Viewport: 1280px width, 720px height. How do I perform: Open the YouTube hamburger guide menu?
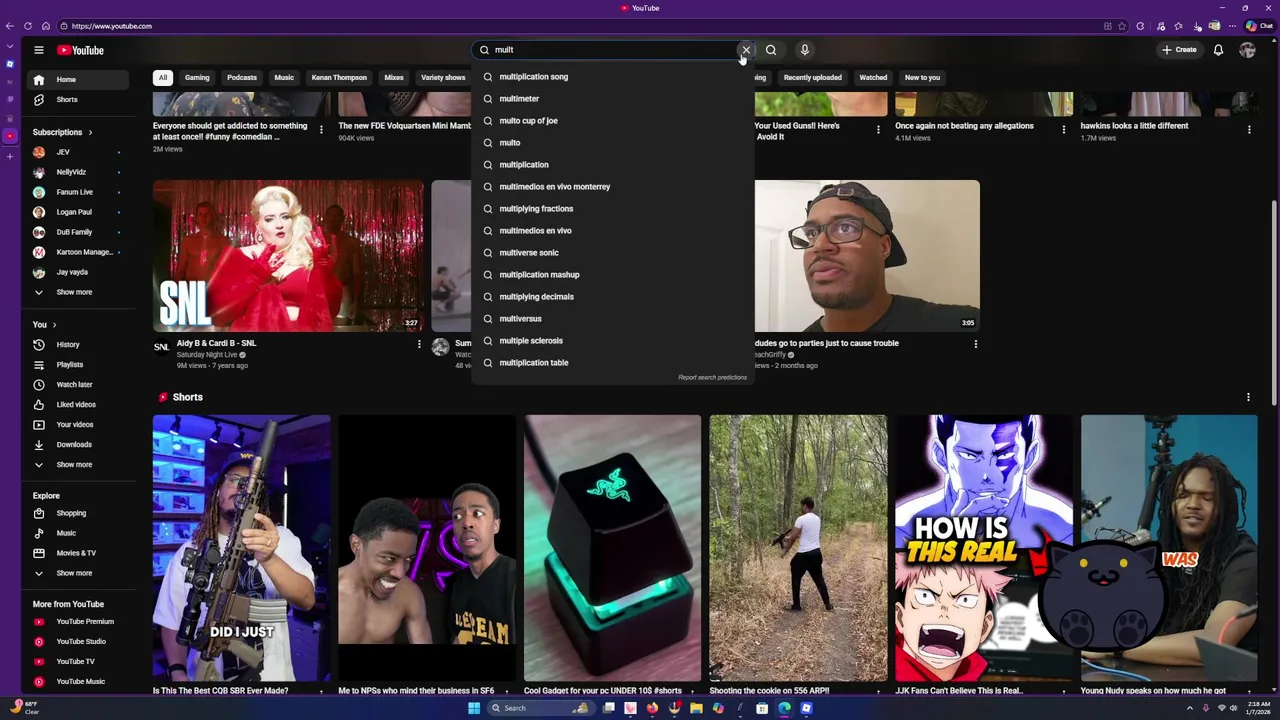(38, 50)
